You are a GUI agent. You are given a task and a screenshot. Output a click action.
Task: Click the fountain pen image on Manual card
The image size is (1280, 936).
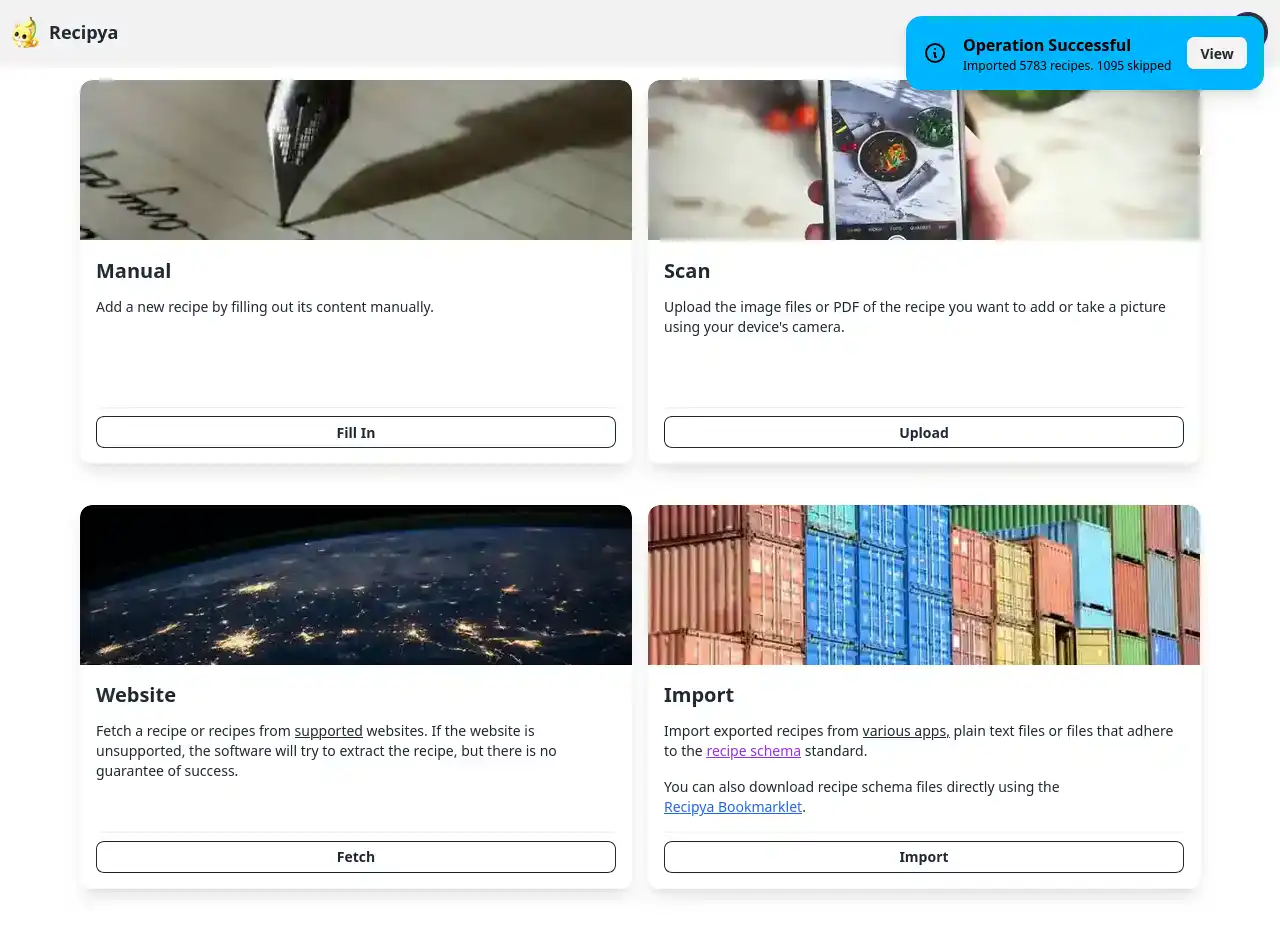point(356,160)
